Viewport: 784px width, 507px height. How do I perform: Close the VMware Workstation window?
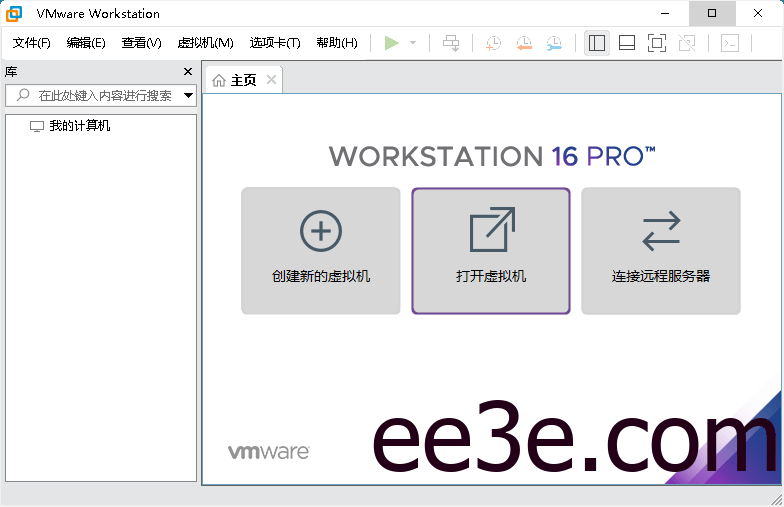pyautogui.click(x=758, y=14)
